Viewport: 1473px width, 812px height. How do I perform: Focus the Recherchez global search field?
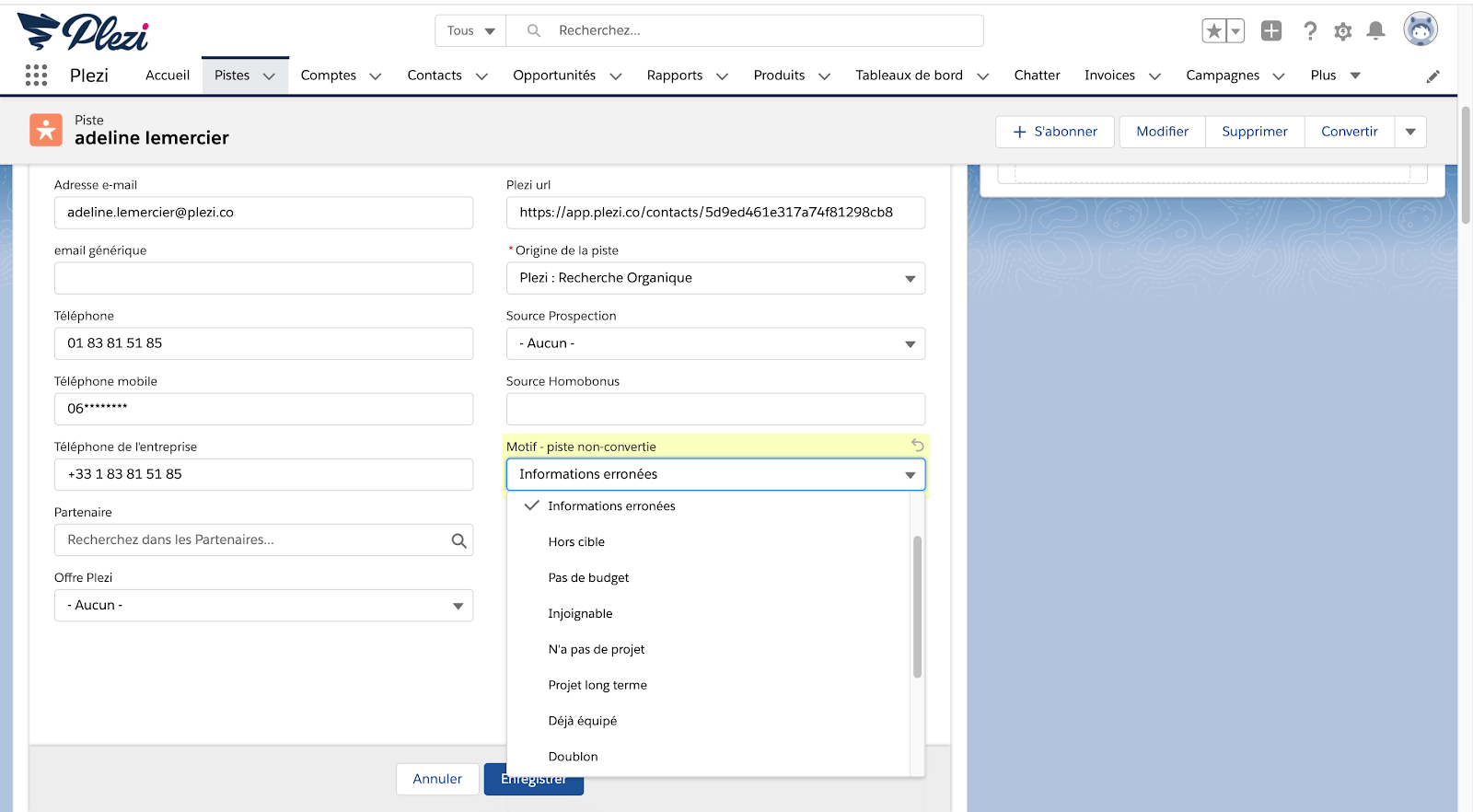click(745, 30)
